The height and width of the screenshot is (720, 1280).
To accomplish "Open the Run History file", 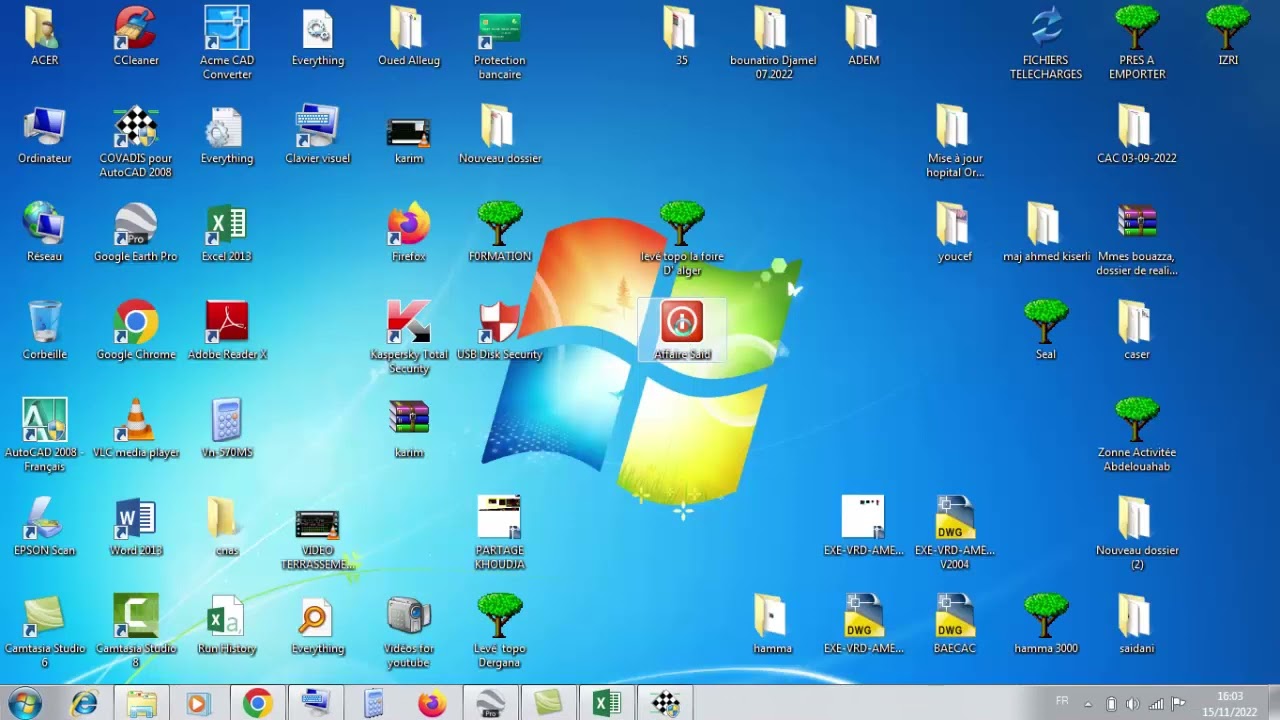I will tap(227, 625).
